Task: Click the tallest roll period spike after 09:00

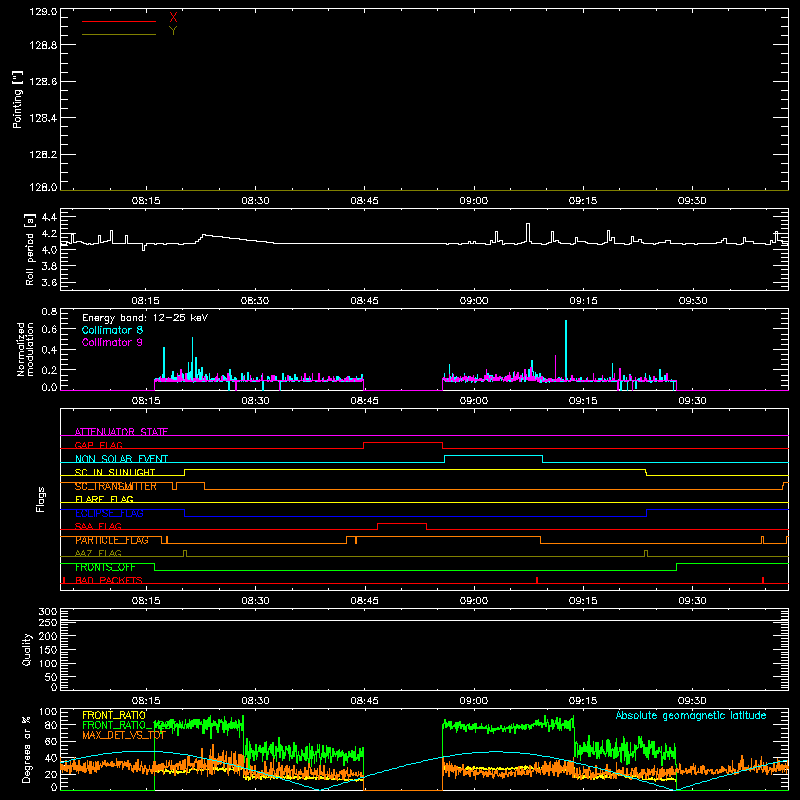Action: 528,233
